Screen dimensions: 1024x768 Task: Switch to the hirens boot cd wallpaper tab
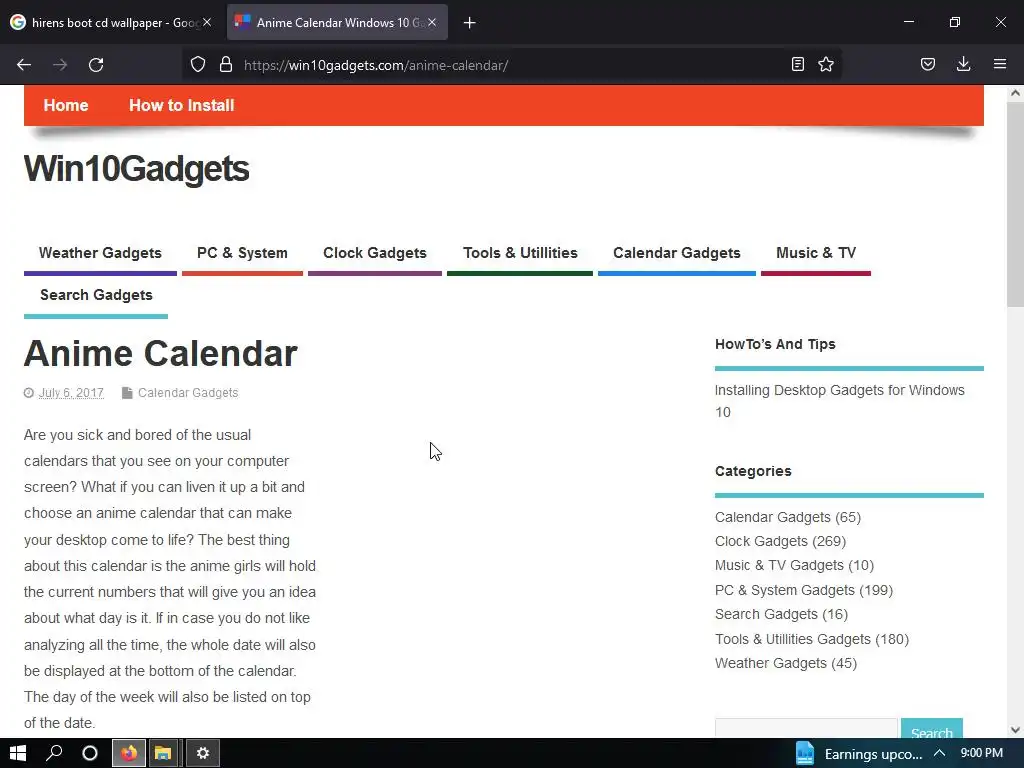[111, 22]
